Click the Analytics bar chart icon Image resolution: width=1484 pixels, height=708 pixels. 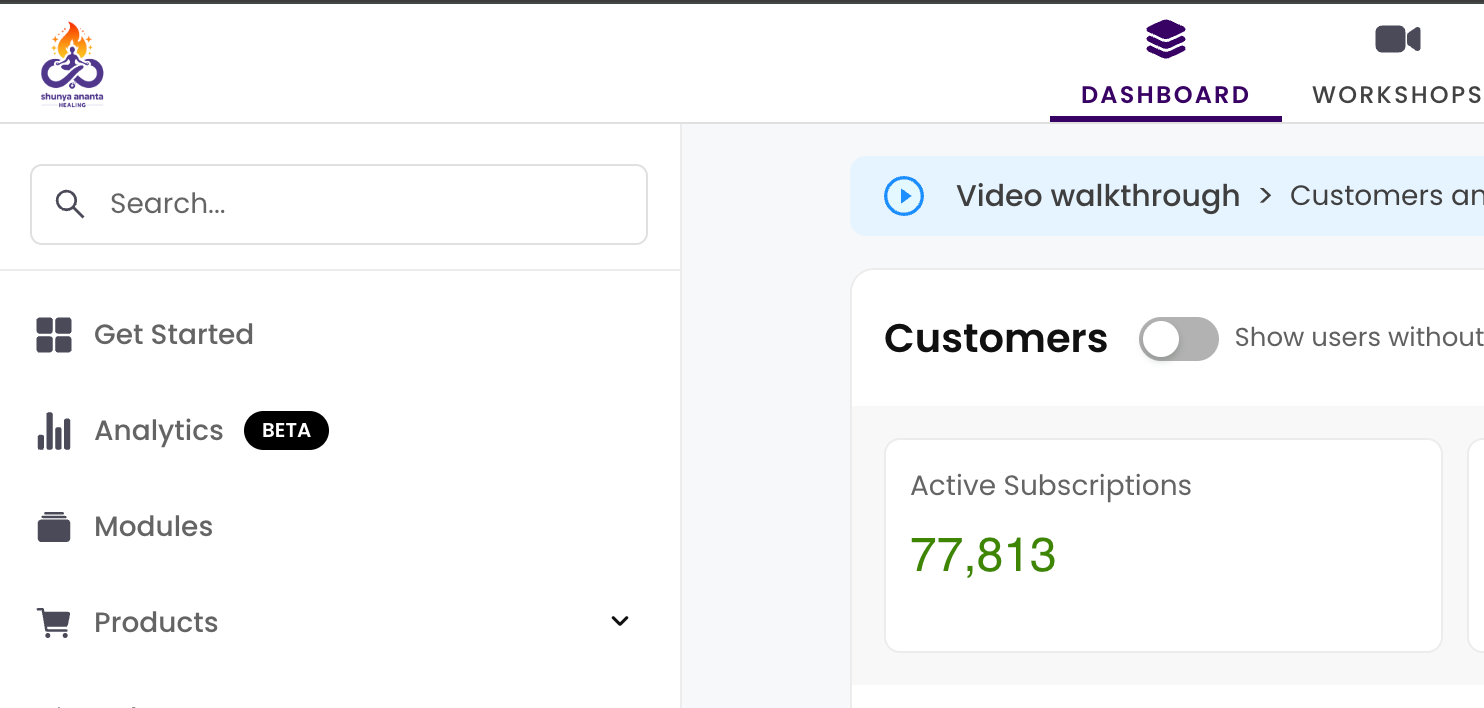point(54,431)
